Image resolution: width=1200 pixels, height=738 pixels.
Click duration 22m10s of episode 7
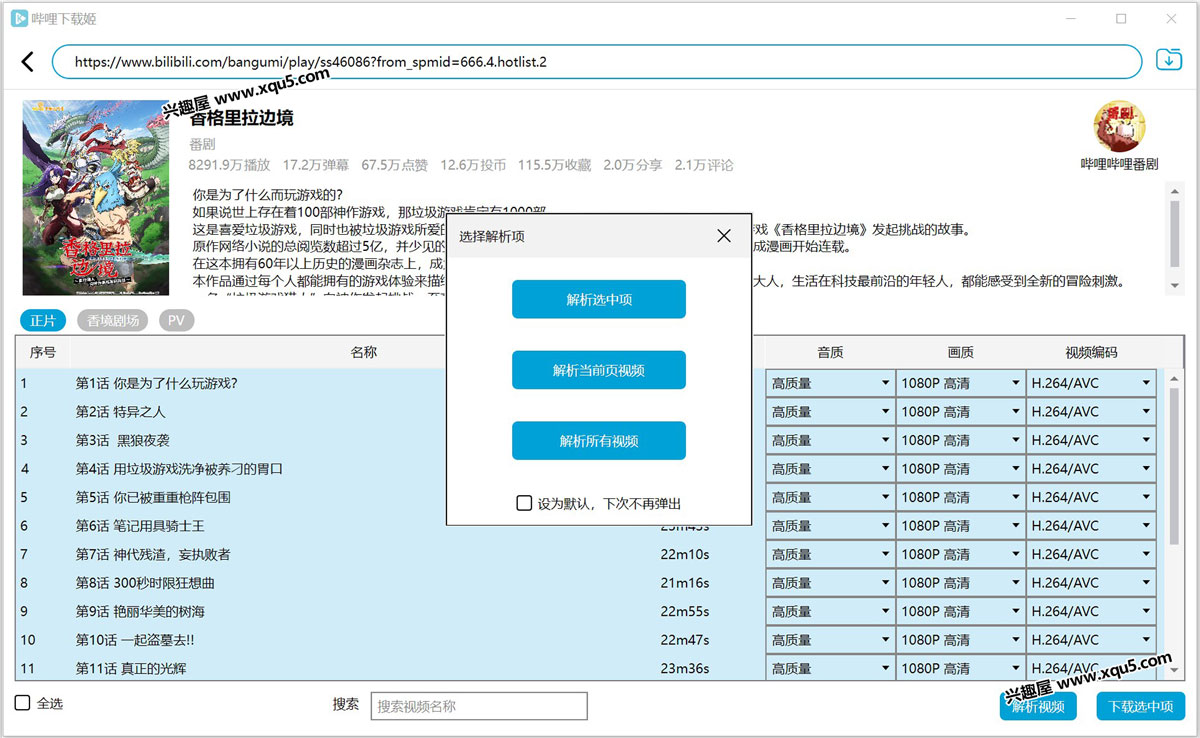click(685, 554)
